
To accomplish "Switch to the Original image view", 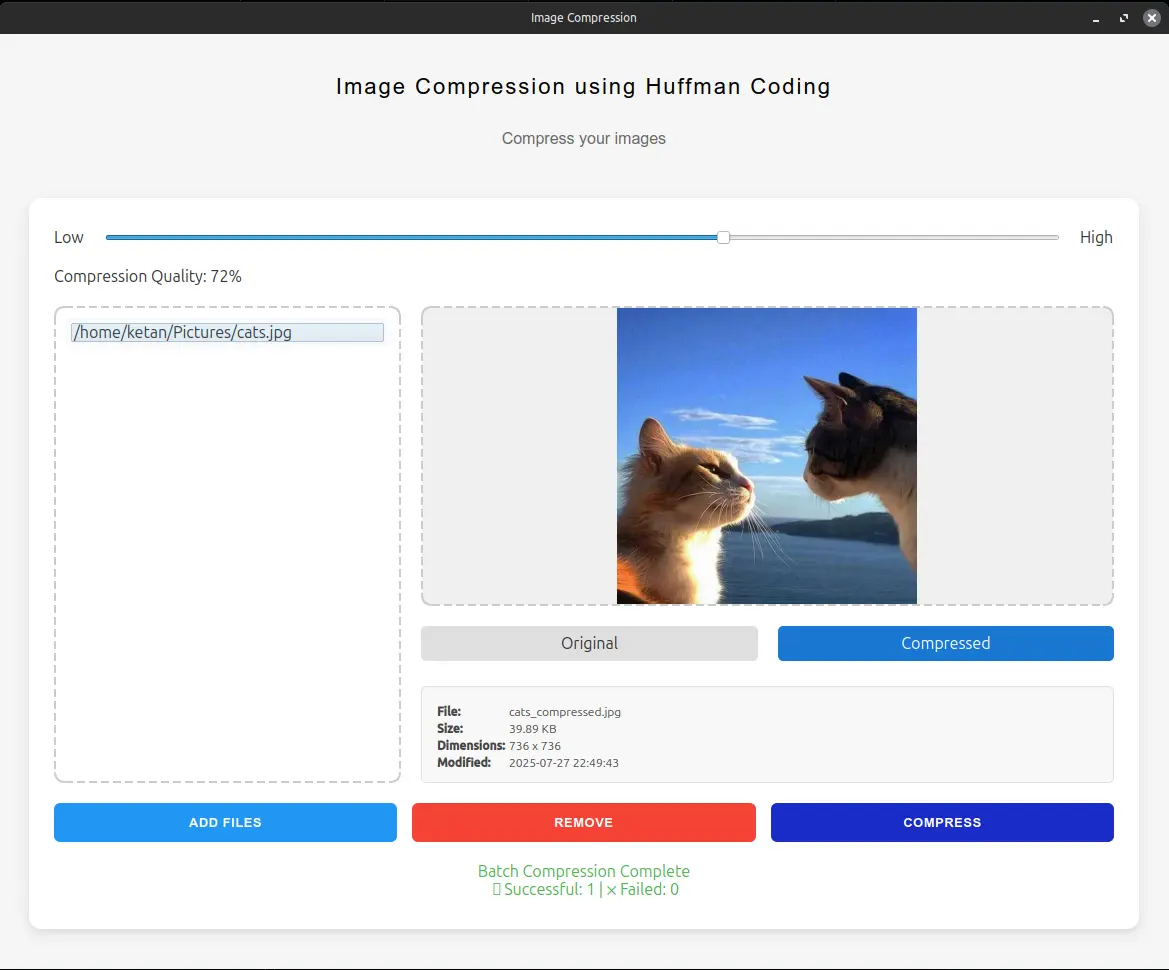I will (588, 643).
